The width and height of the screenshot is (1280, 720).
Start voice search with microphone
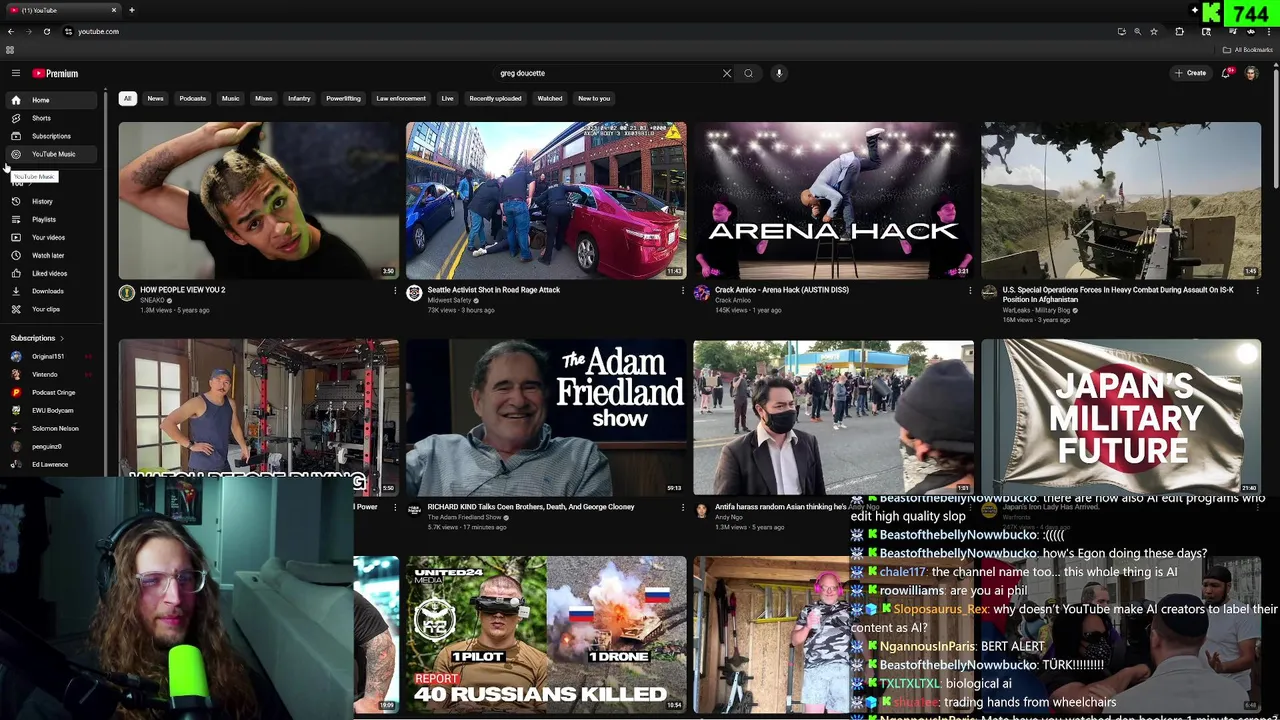click(779, 73)
